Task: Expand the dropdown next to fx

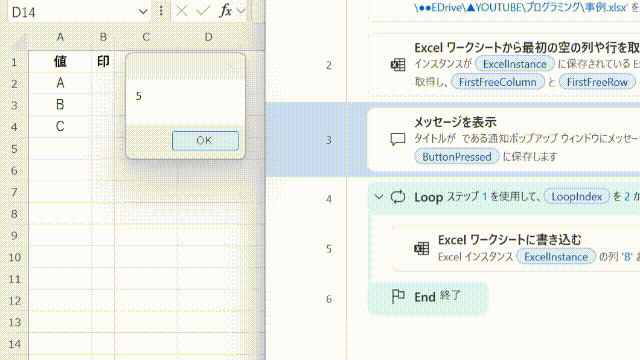Action: 241,11
